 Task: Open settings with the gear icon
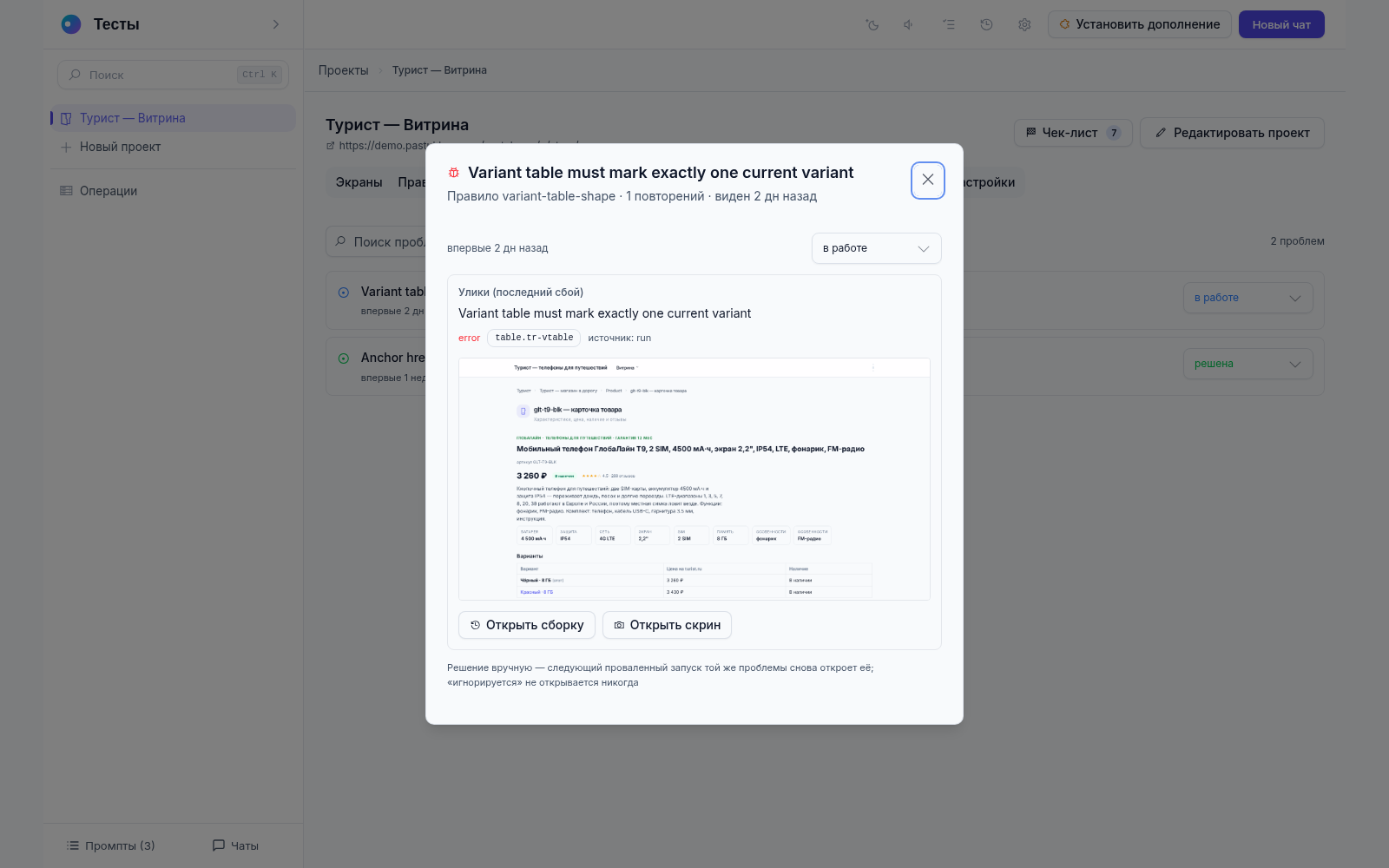coord(1024,24)
